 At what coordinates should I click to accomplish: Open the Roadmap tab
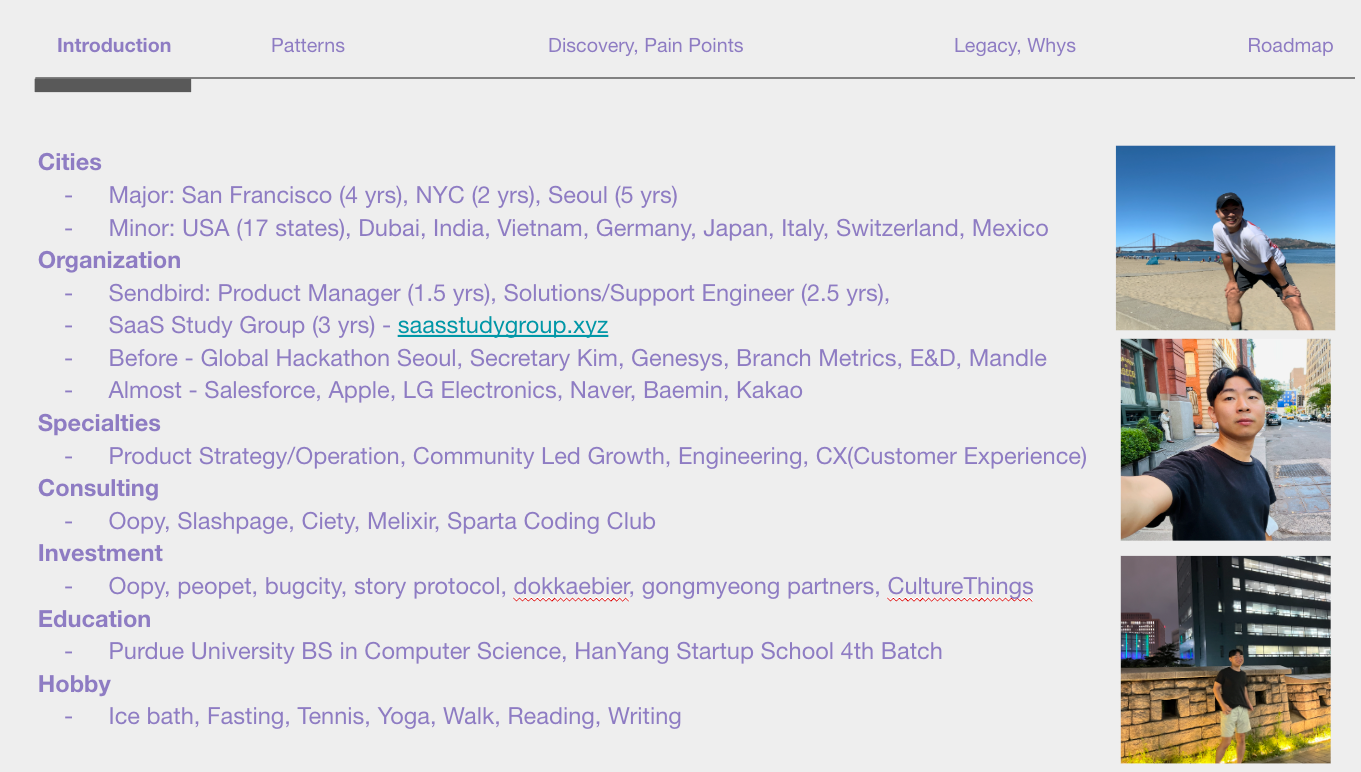[x=1290, y=45]
